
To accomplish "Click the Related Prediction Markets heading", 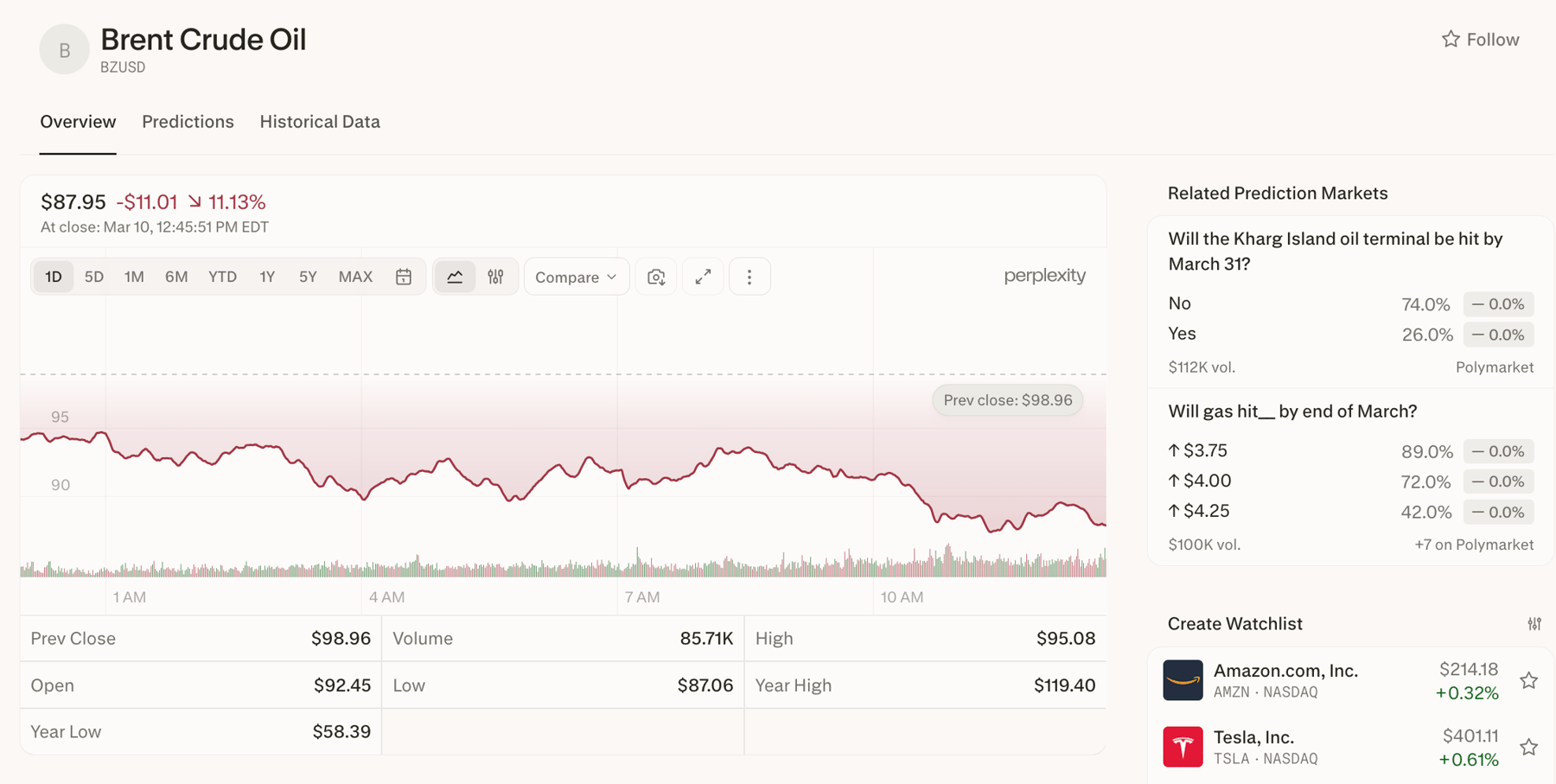I will coord(1278,194).
